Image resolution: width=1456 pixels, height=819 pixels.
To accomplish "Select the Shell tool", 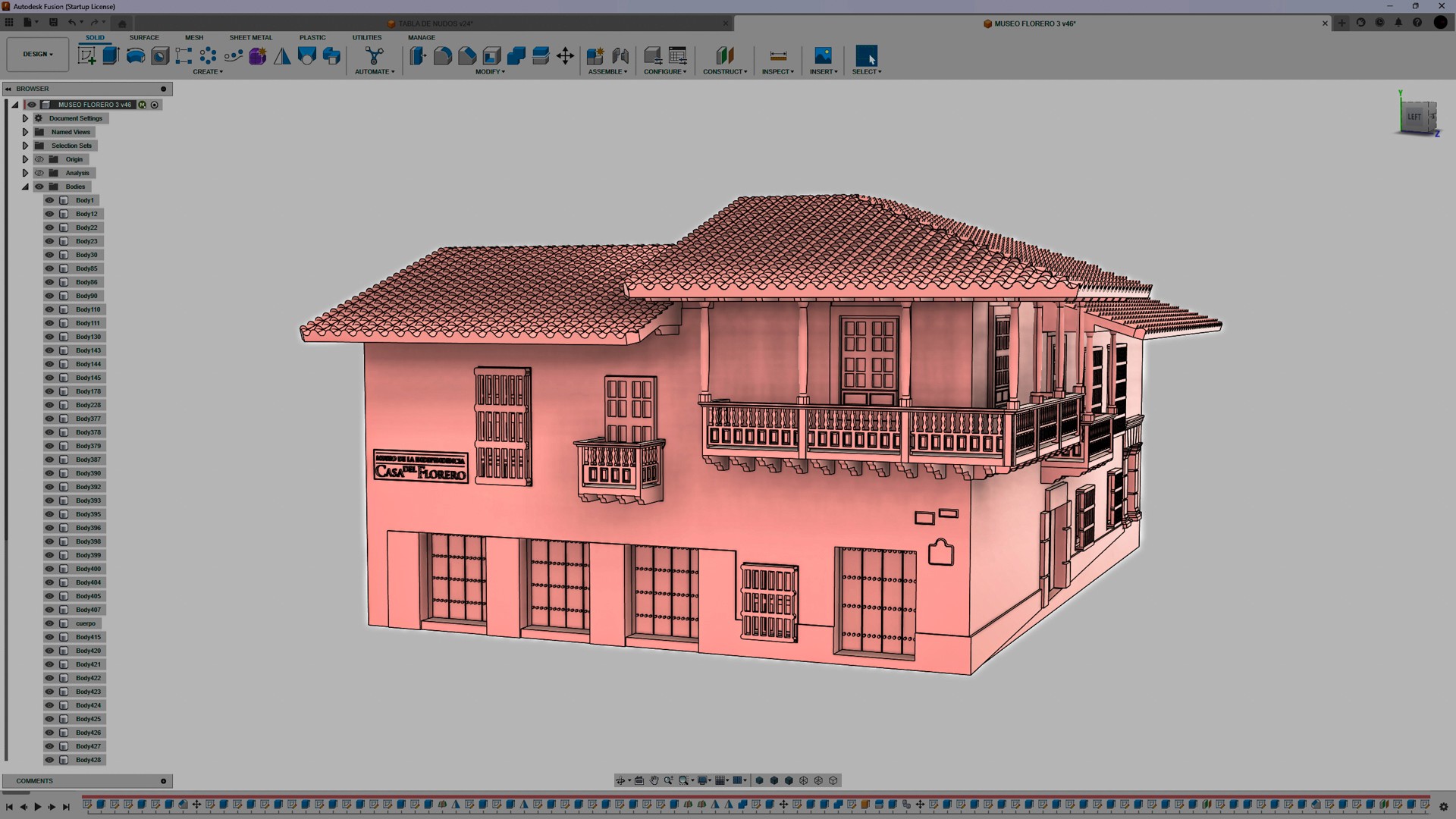I will [x=491, y=55].
